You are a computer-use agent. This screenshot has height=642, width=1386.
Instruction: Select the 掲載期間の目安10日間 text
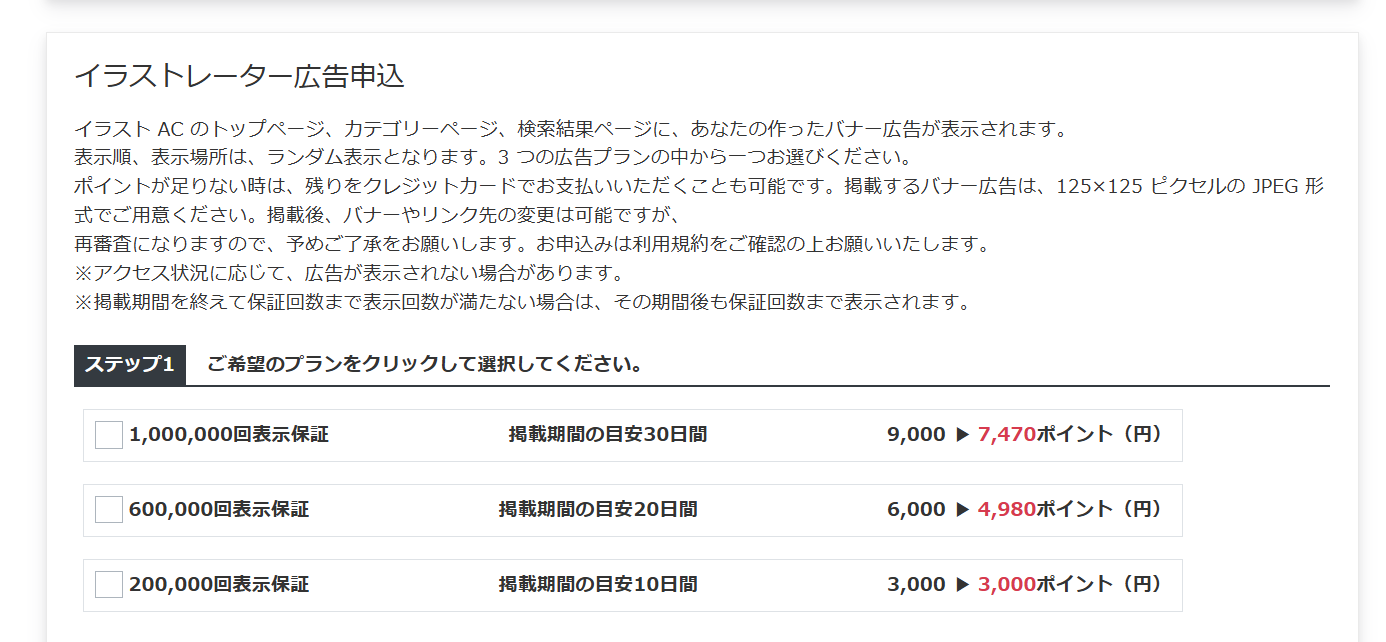click(x=598, y=585)
